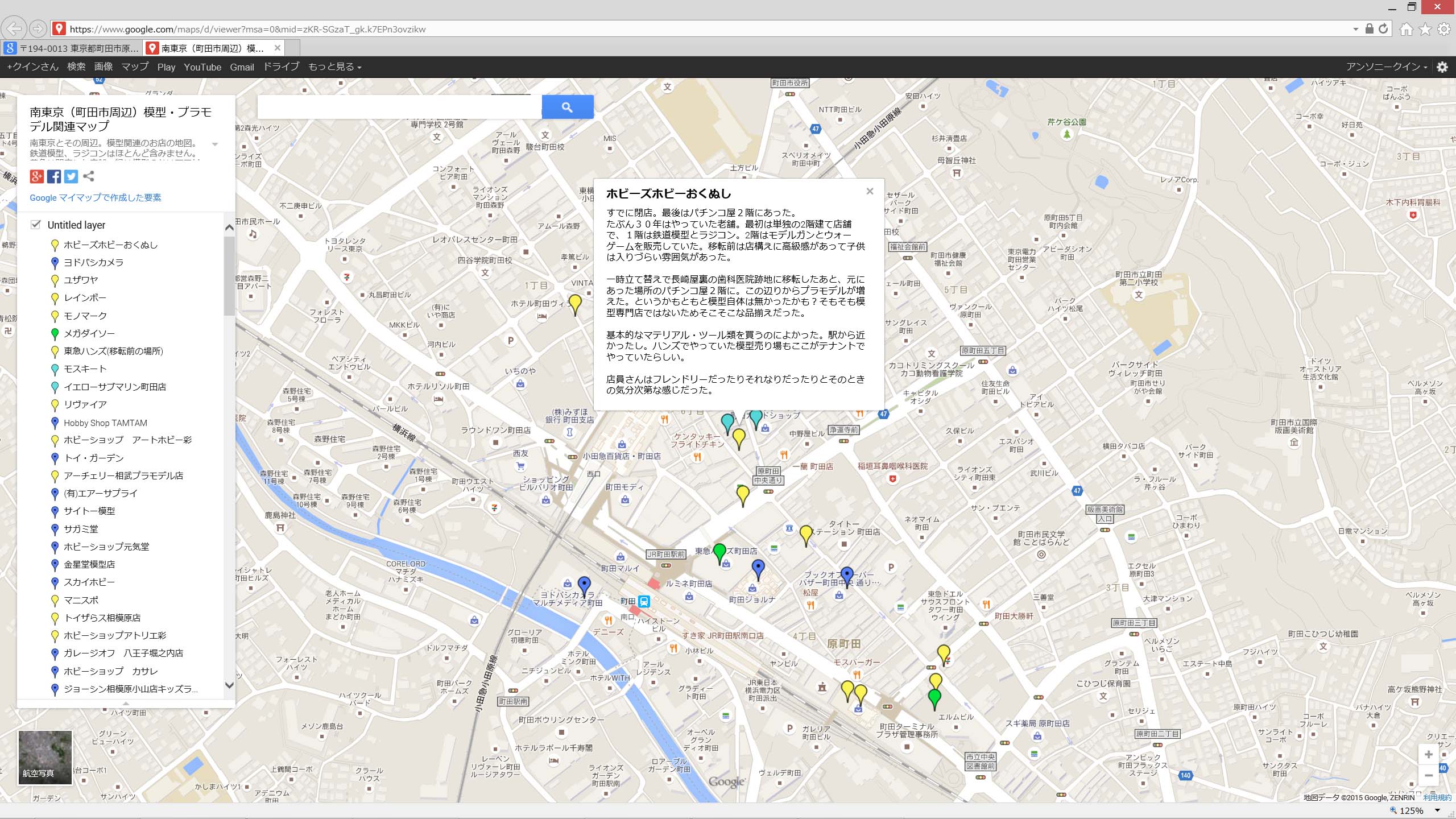Click the layer list scrollbar thumb
The width and height of the screenshot is (1456, 819).
coord(229,276)
